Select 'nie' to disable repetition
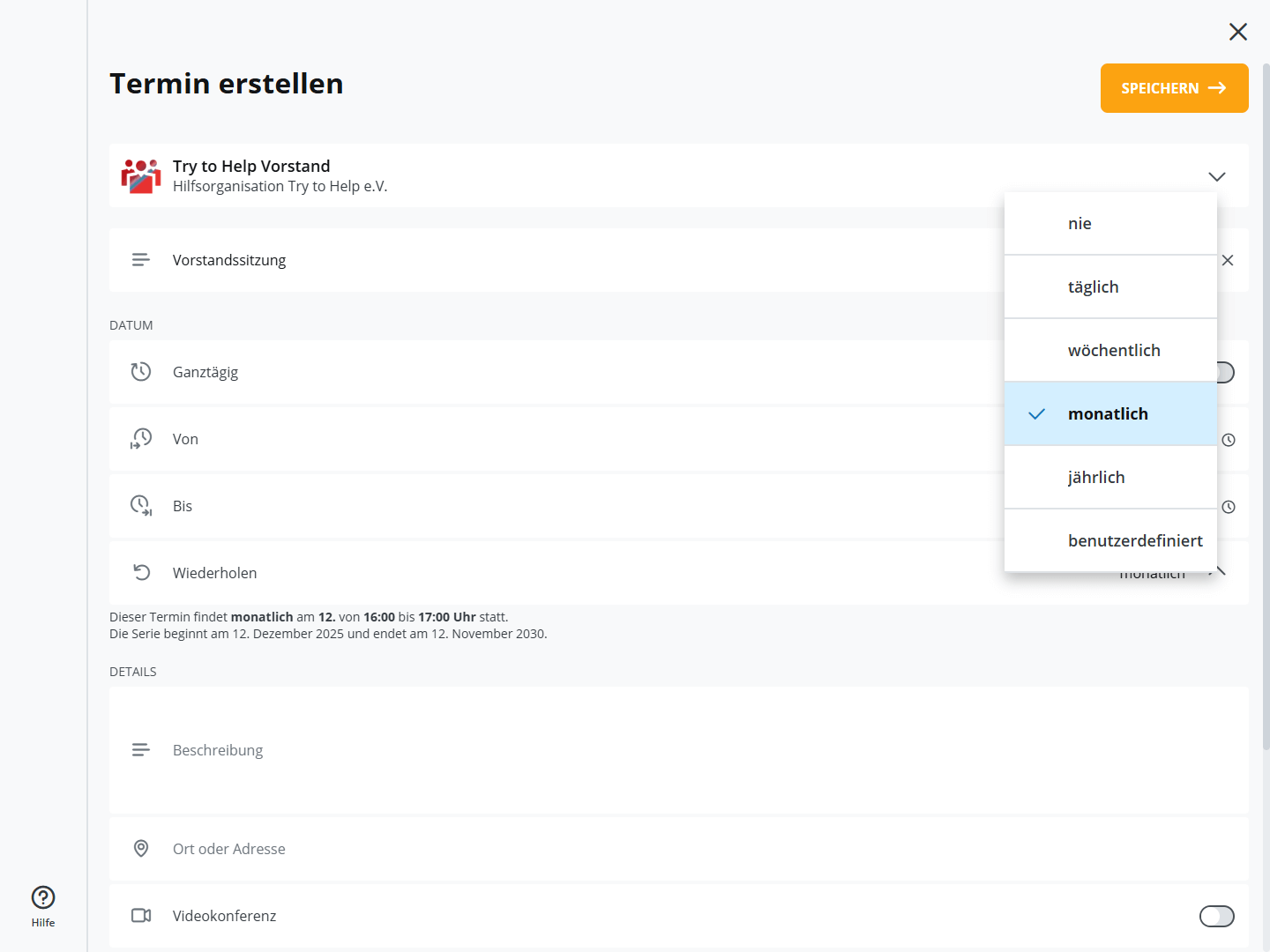This screenshot has height=952, width=1270. (1079, 223)
